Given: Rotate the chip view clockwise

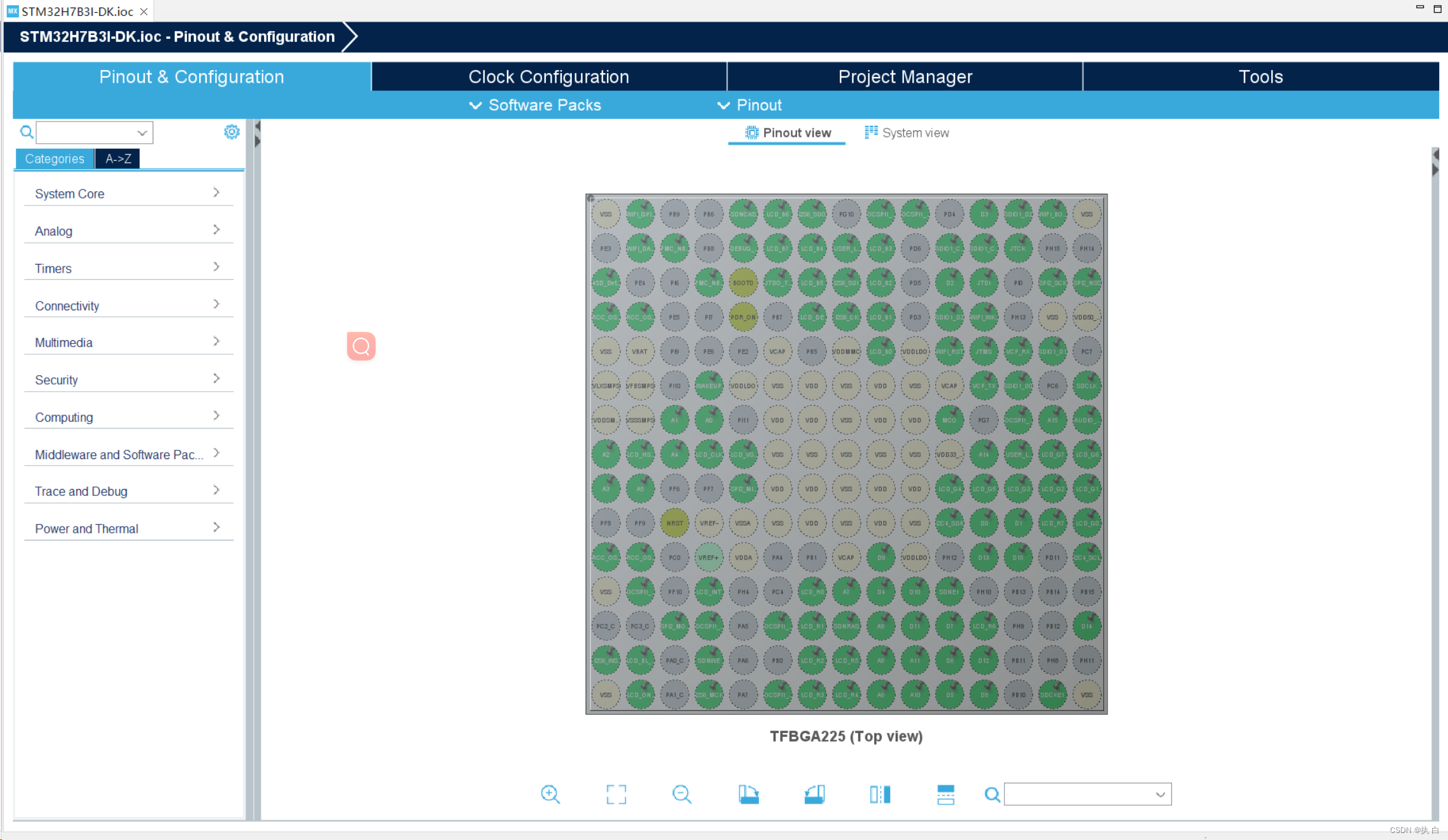Looking at the screenshot, I should 749,794.
